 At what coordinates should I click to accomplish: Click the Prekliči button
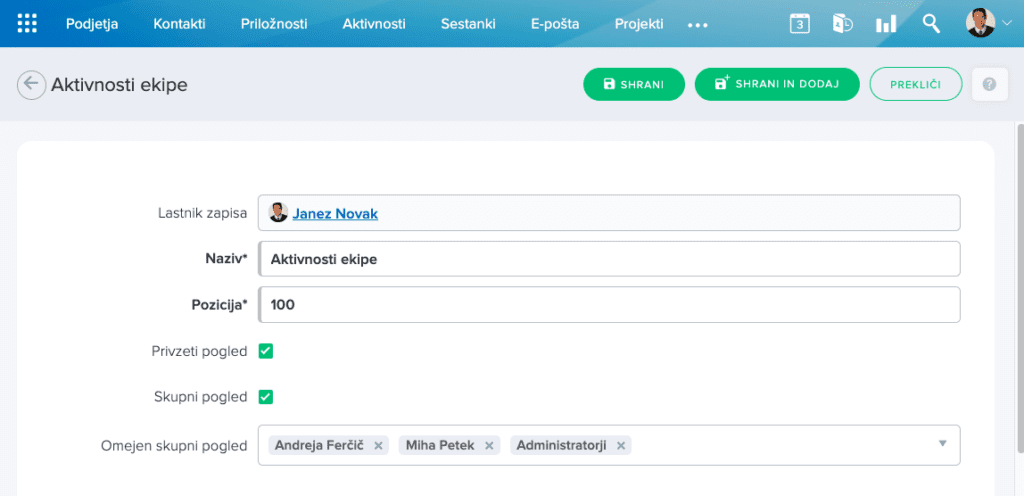[916, 84]
